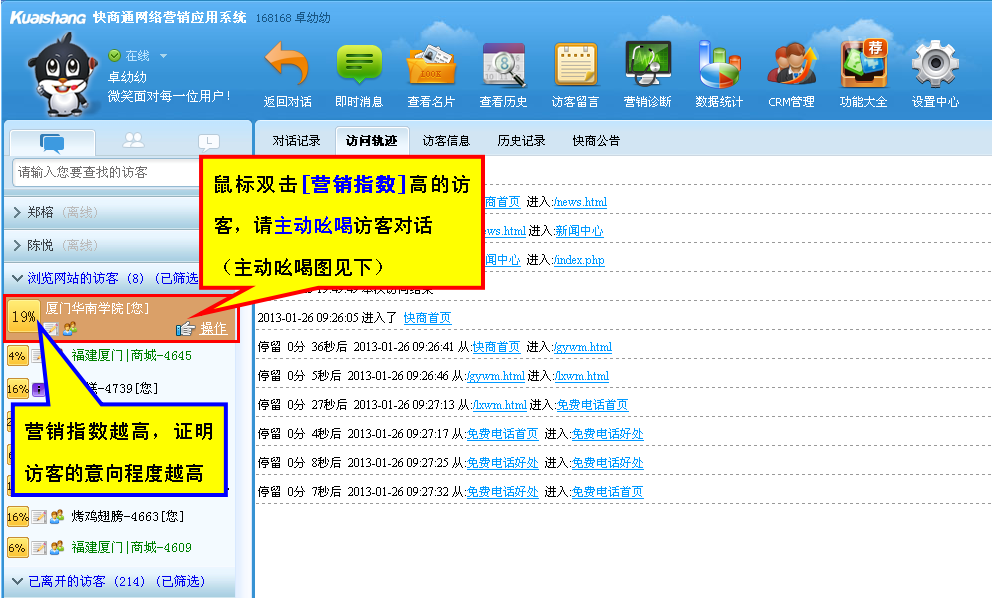Open 设置中心 settings gear icon
This screenshot has width=993, height=601.
pyautogui.click(x=935, y=67)
